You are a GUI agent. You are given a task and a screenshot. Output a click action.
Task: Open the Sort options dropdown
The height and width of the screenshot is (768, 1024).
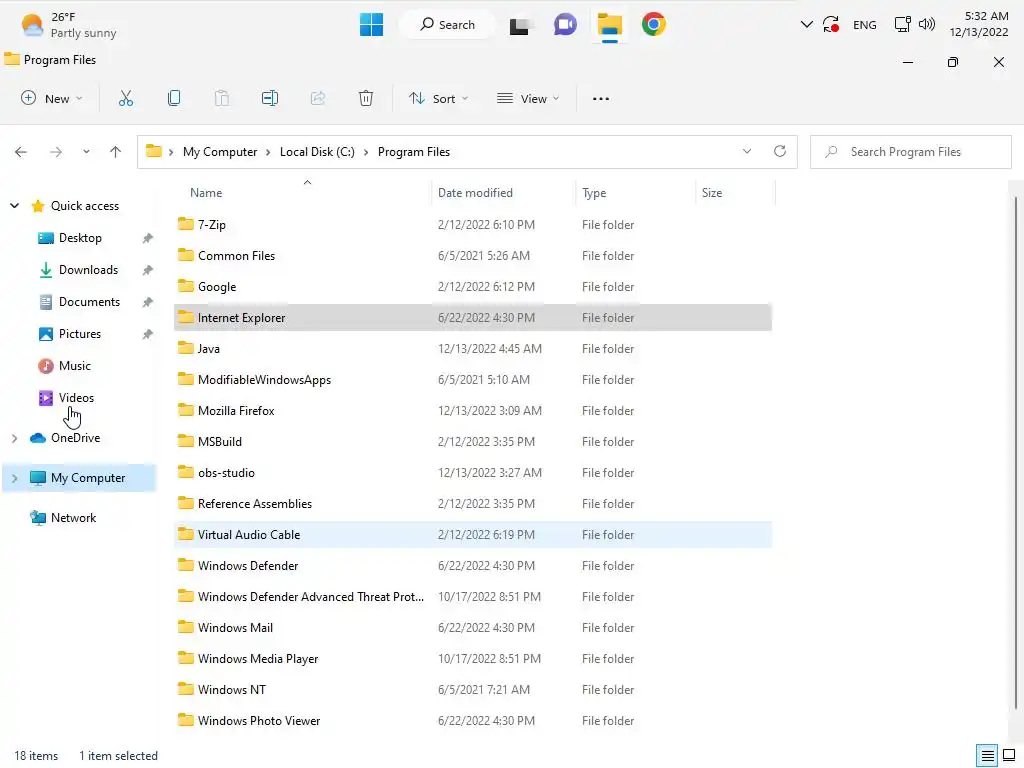click(x=439, y=99)
